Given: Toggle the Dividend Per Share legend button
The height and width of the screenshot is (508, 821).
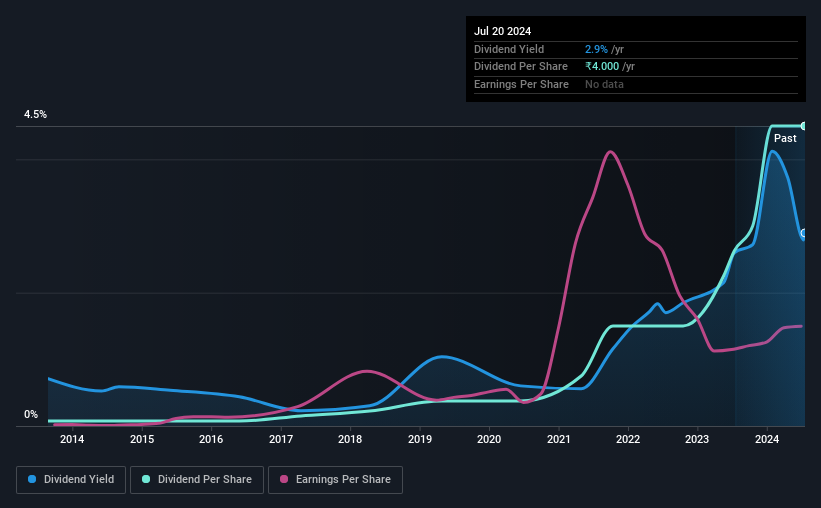Looking at the screenshot, I should coord(197,480).
